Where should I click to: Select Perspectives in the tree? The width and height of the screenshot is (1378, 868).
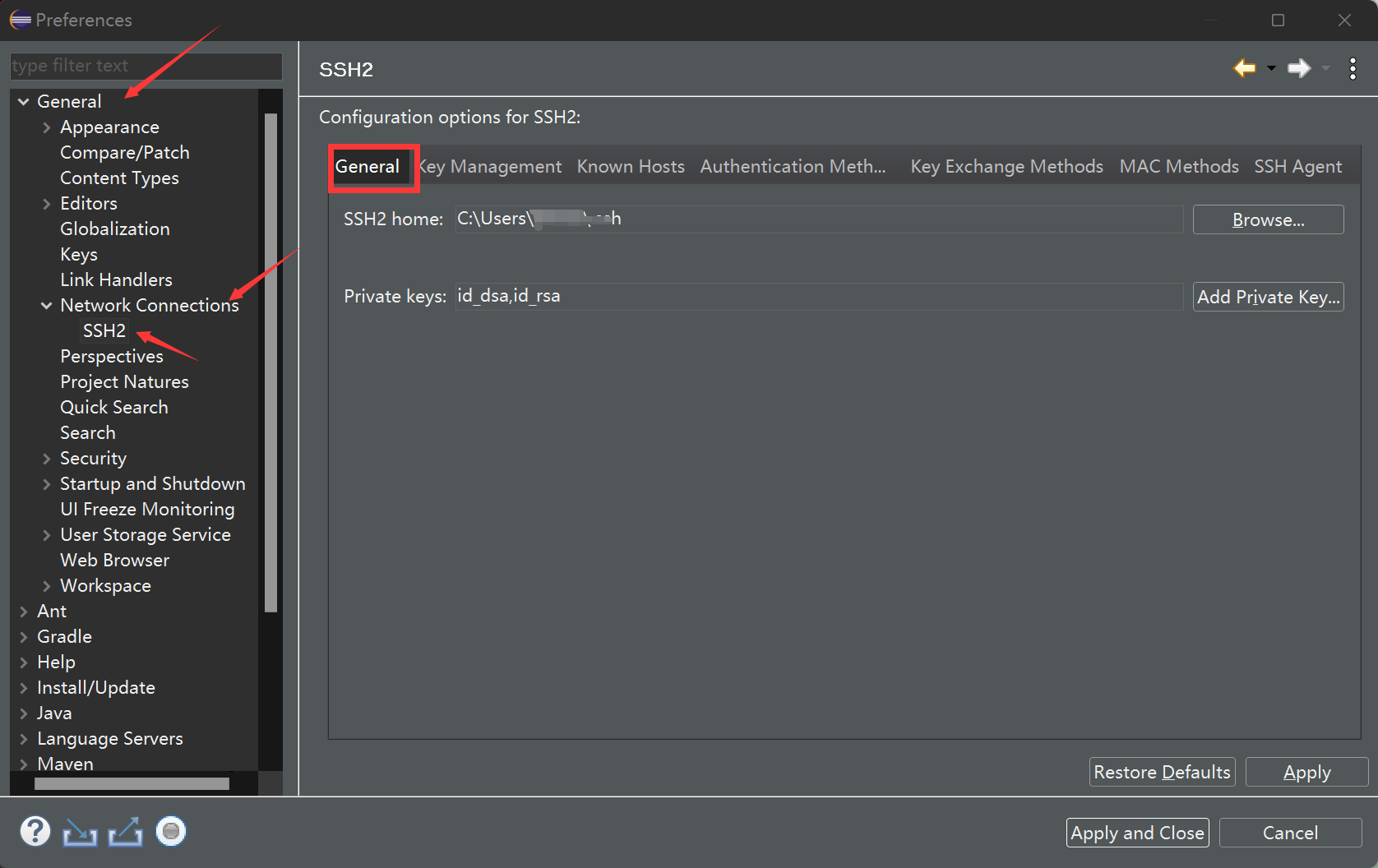pyautogui.click(x=112, y=357)
